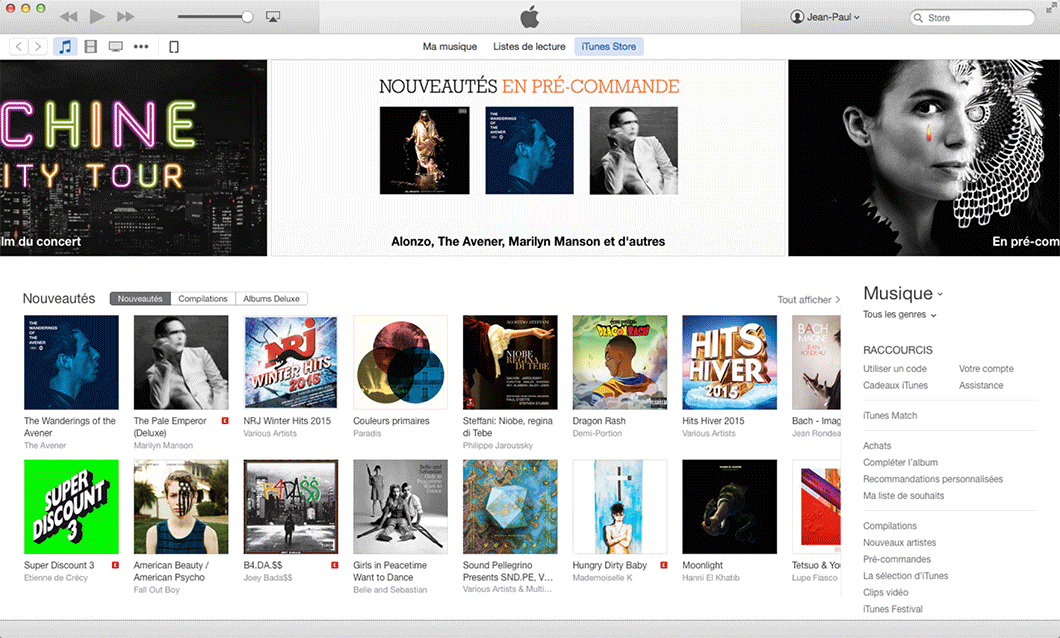
Task: Expand the Jean-Paul account dropdown
Action: (825, 17)
